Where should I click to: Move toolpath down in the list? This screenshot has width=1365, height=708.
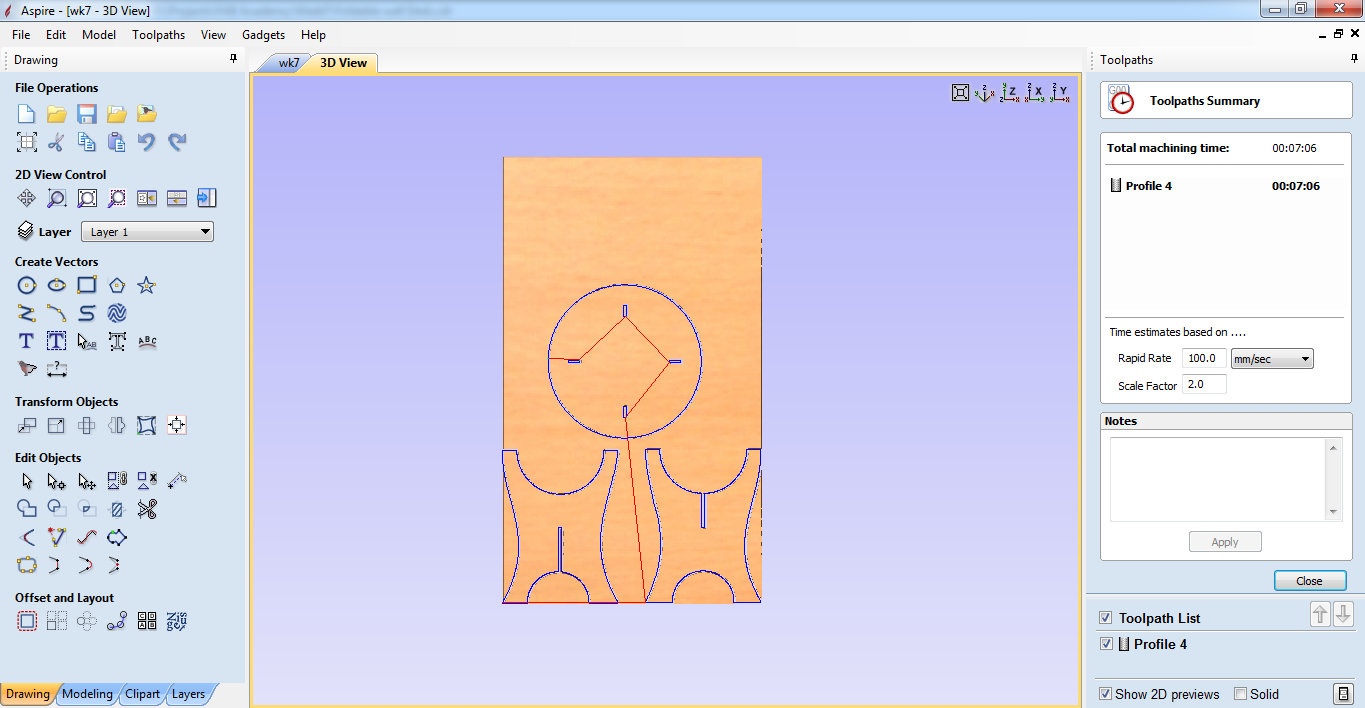[x=1343, y=615]
